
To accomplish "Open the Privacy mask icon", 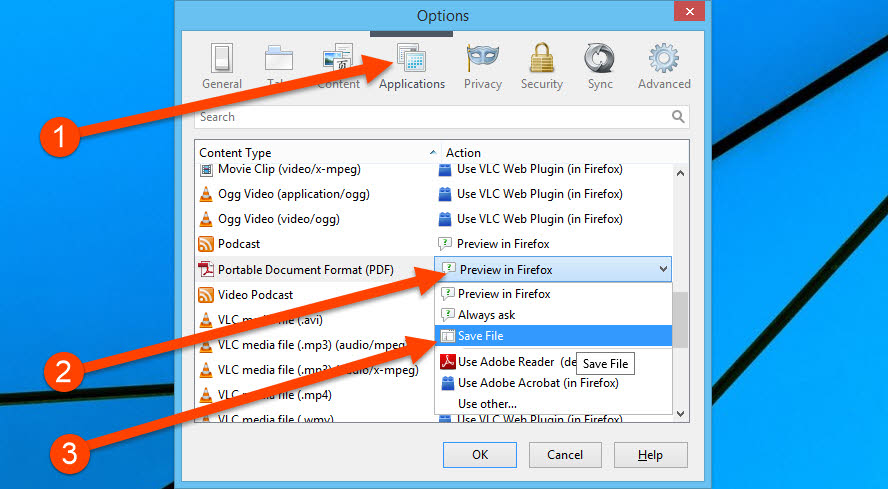I will pos(483,58).
